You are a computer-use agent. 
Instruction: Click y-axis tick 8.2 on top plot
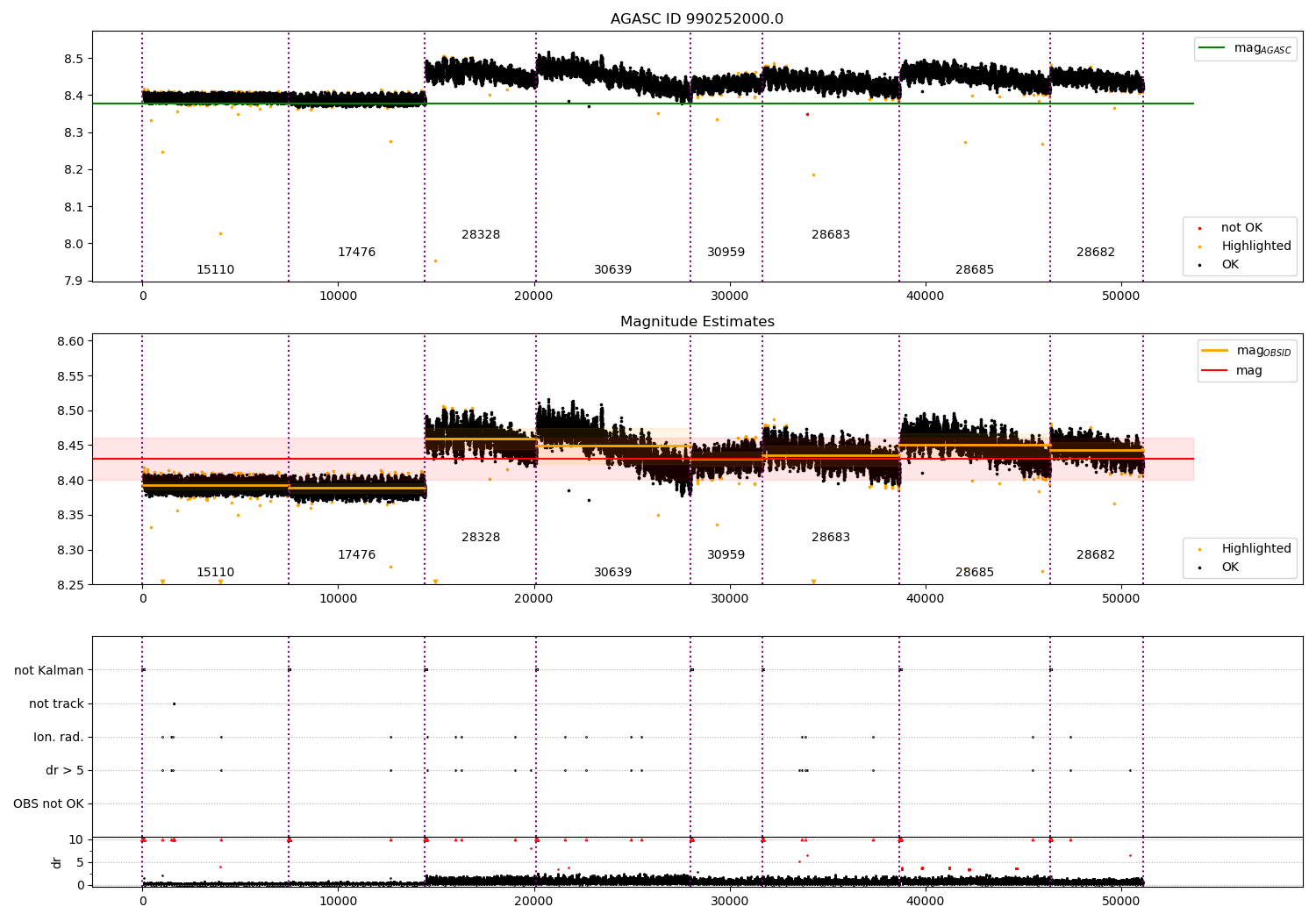click(74, 170)
